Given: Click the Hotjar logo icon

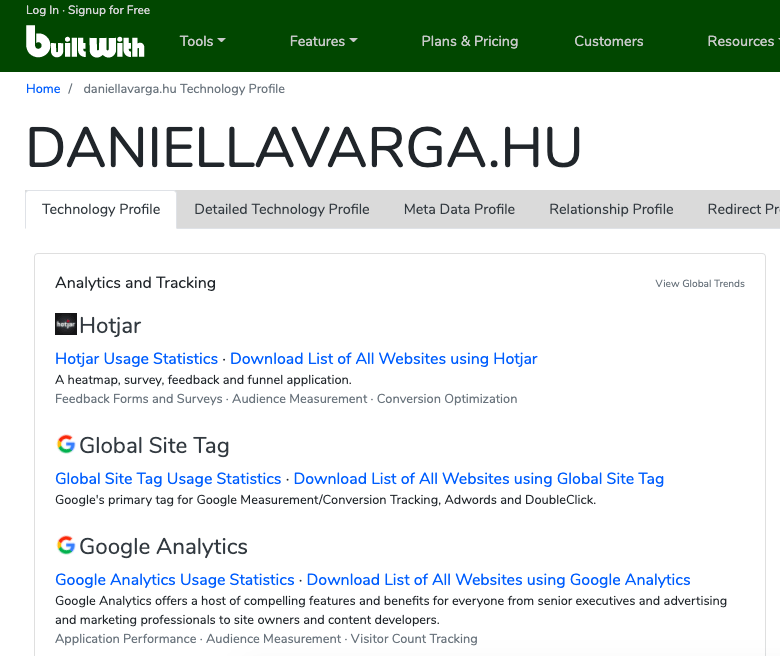Looking at the screenshot, I should (x=66, y=324).
